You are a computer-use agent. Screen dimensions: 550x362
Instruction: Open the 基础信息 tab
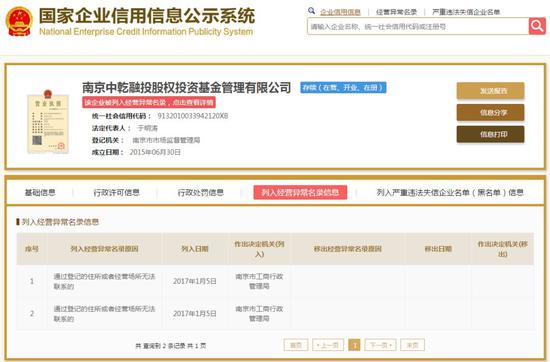pyautogui.click(x=40, y=193)
